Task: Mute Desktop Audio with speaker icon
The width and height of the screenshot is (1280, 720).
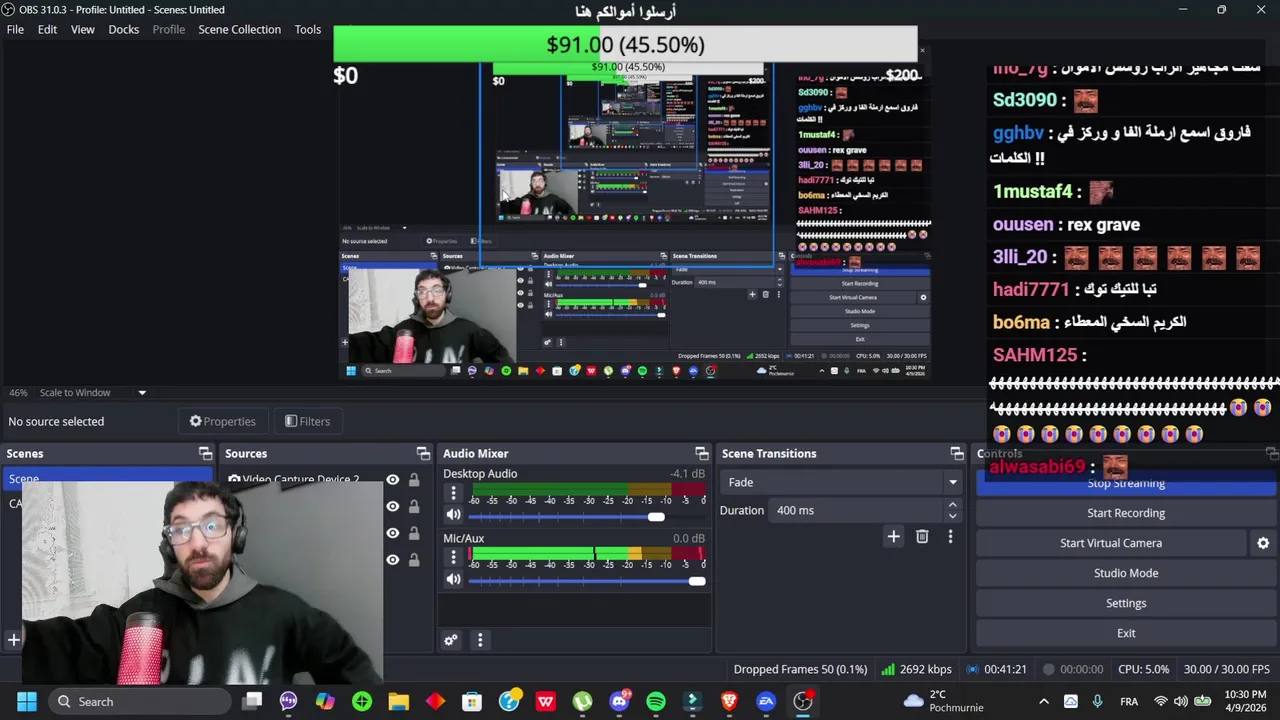Action: (454, 515)
